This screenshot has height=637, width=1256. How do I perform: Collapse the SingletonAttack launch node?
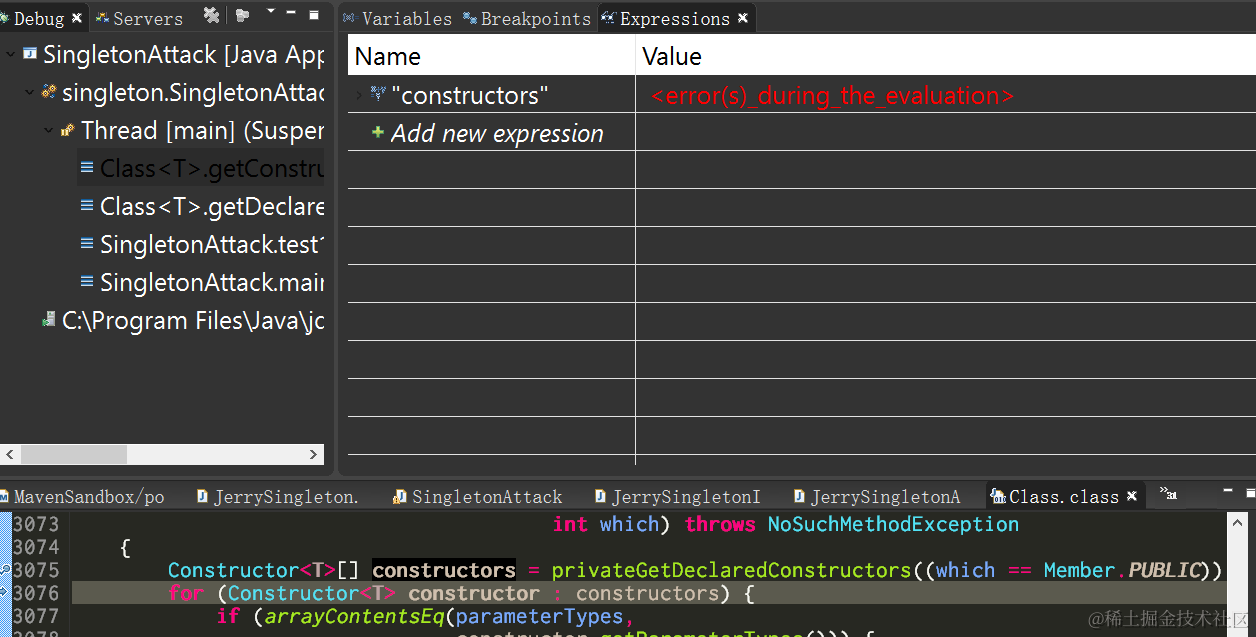pos(10,54)
